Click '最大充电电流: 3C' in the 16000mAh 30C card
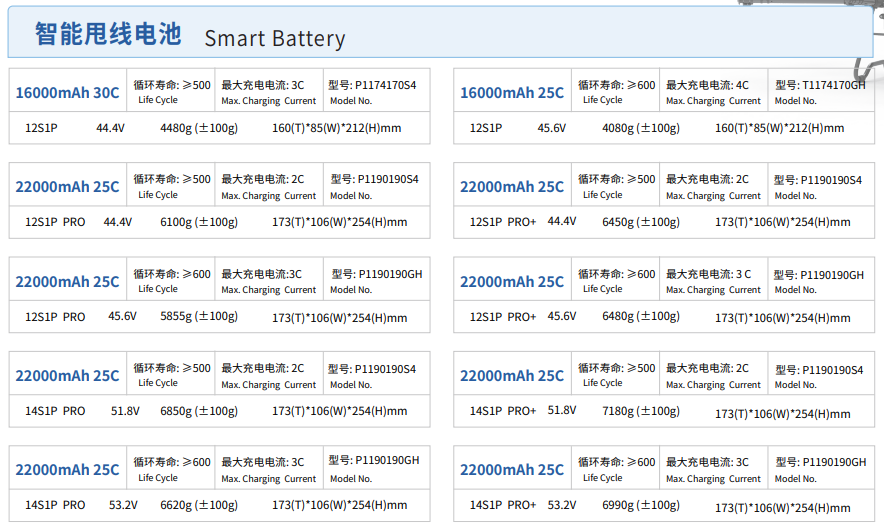The width and height of the screenshot is (884, 530). (x=262, y=85)
